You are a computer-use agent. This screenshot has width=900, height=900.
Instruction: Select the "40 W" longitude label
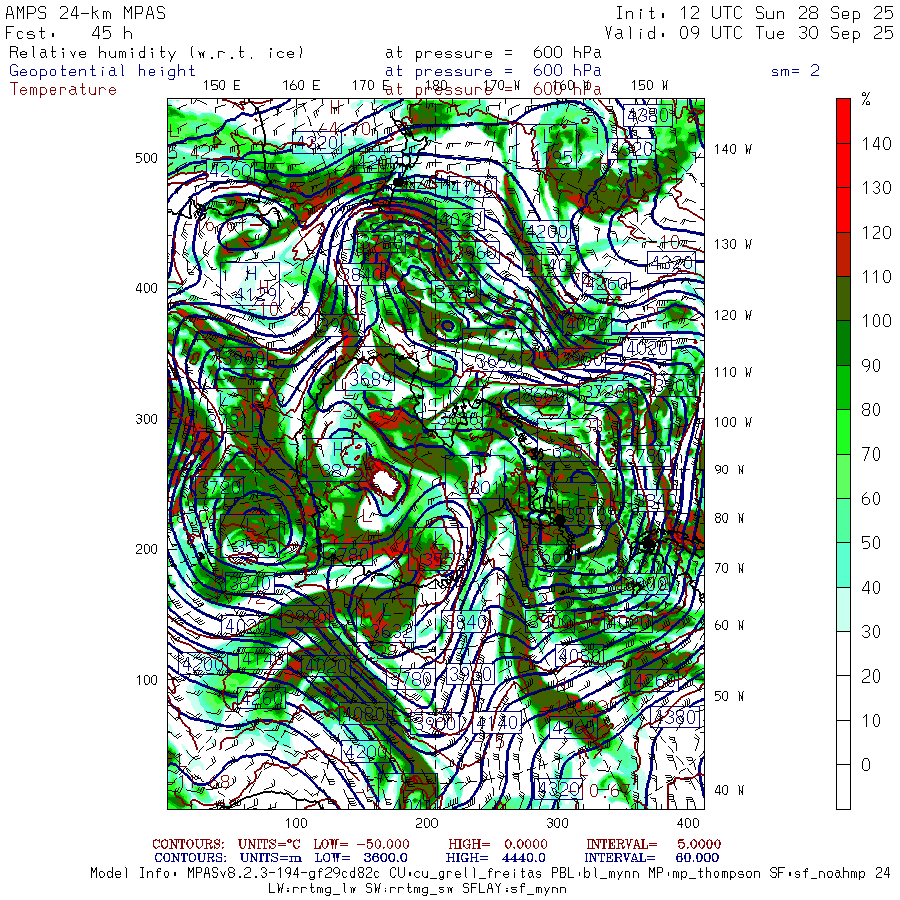click(729, 790)
